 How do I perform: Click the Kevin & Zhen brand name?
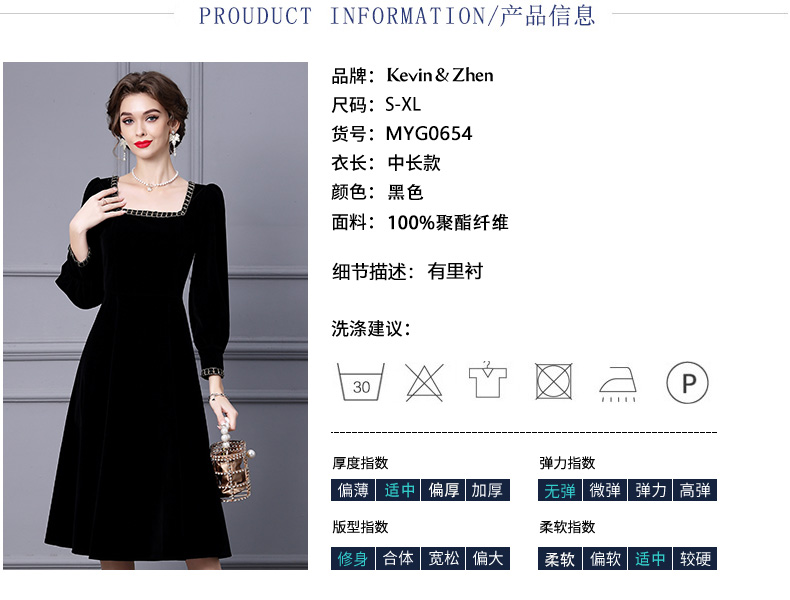tap(440, 76)
